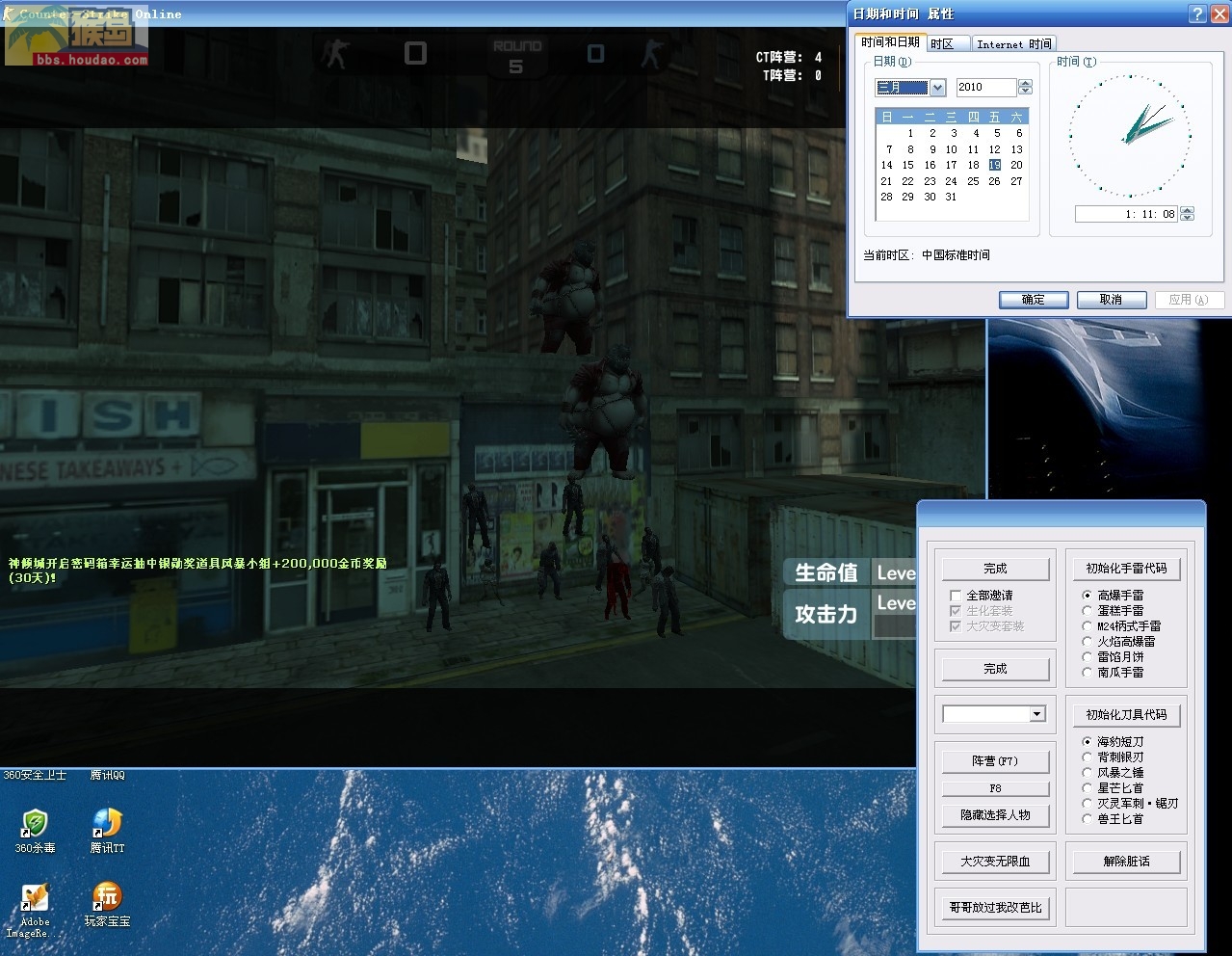Select day 10 in the calendar
The image size is (1232, 956).
coord(952,149)
